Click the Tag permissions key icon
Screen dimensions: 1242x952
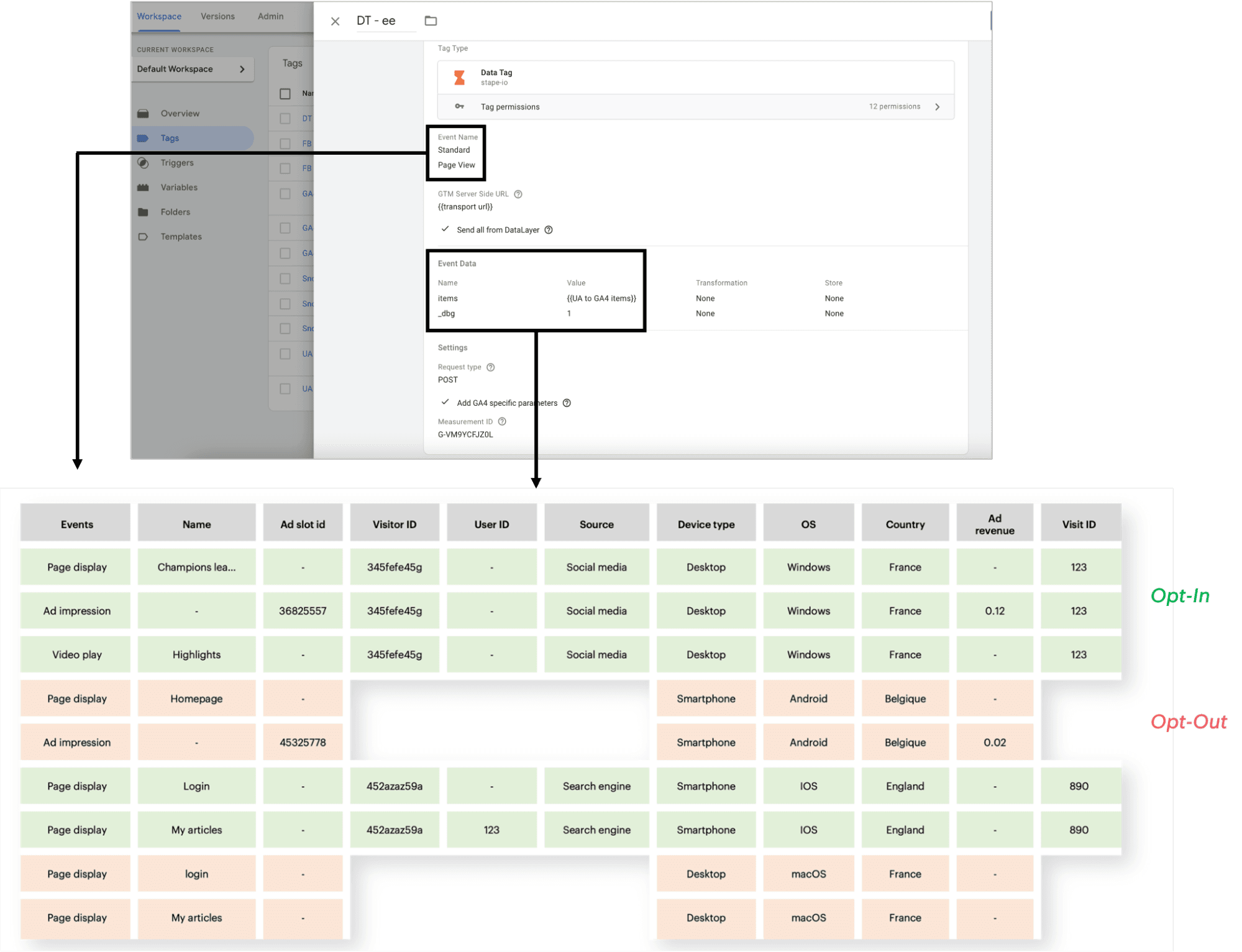(460, 106)
